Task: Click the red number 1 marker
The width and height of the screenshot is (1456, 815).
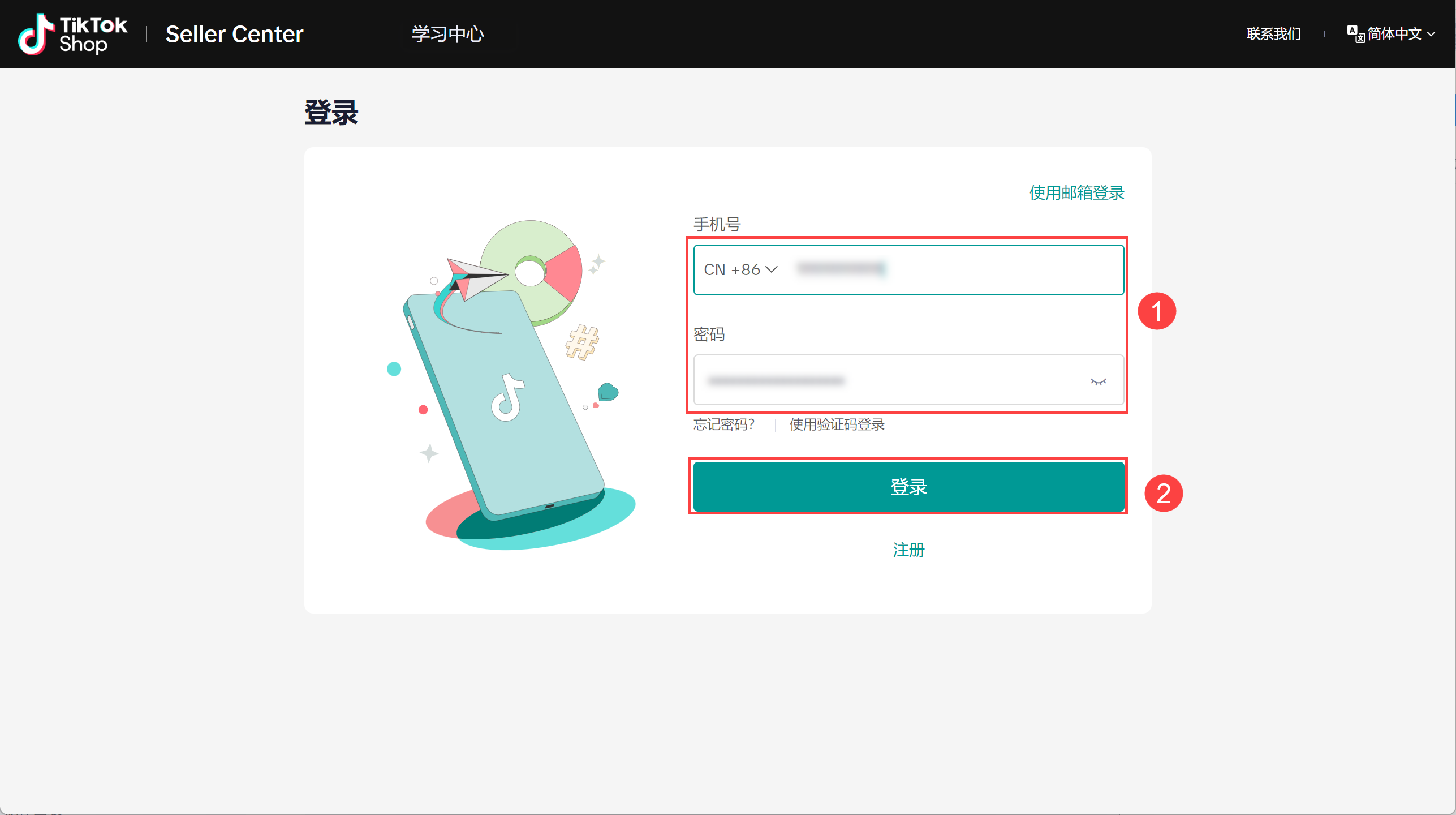Action: click(x=1157, y=311)
